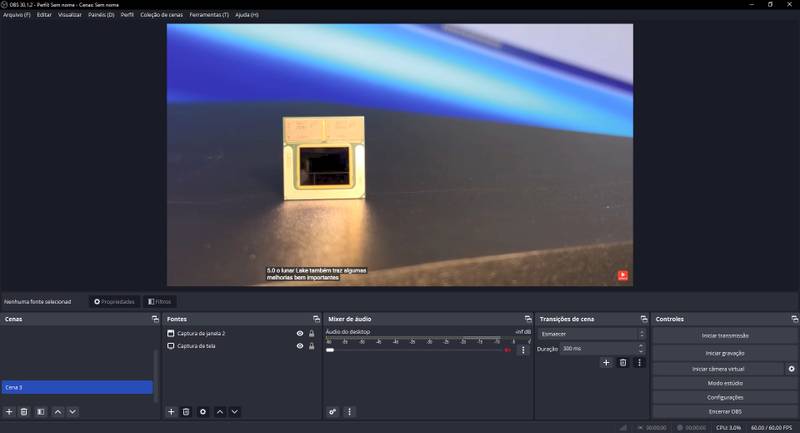Click the Propriedades button

coord(114,301)
